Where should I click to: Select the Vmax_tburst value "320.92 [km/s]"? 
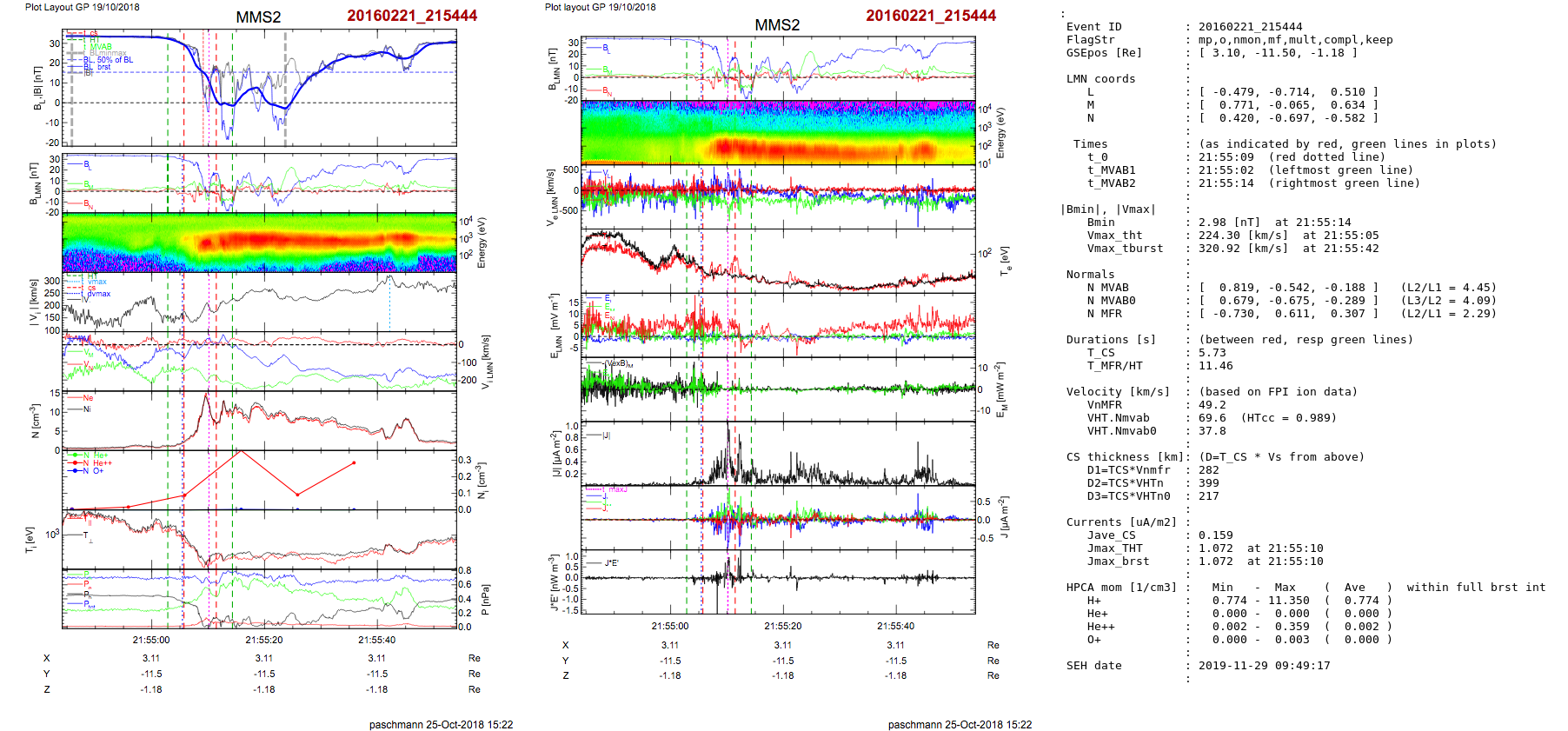click(1244, 249)
